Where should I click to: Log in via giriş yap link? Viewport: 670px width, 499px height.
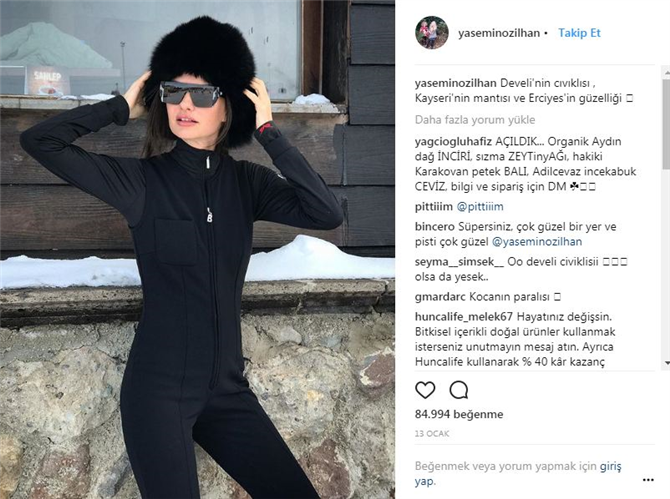[x=518, y=473]
